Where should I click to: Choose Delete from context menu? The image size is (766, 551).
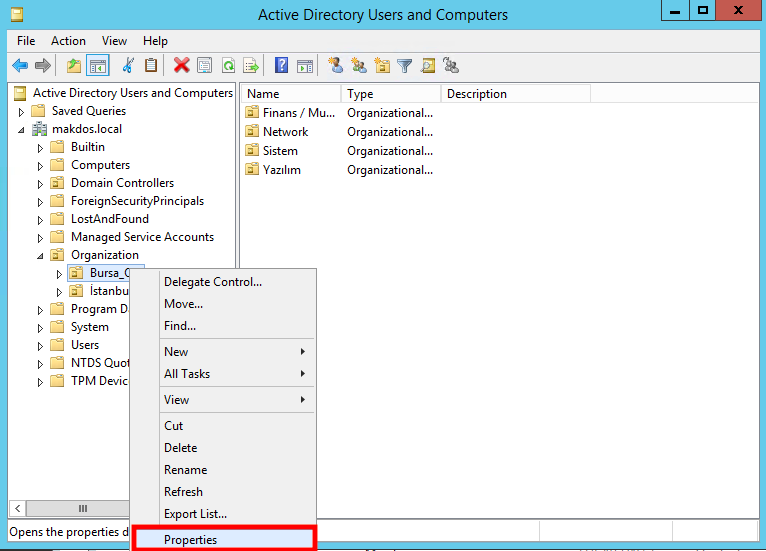click(224, 447)
